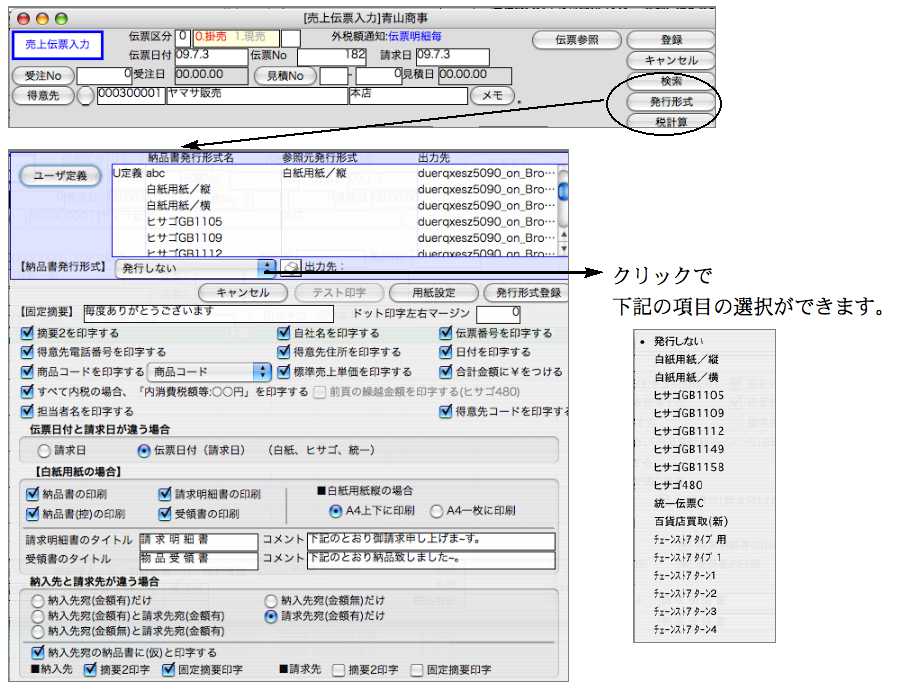Click the 固定摘要 text field
Viewport: 904px width, 693px height.
point(208,313)
